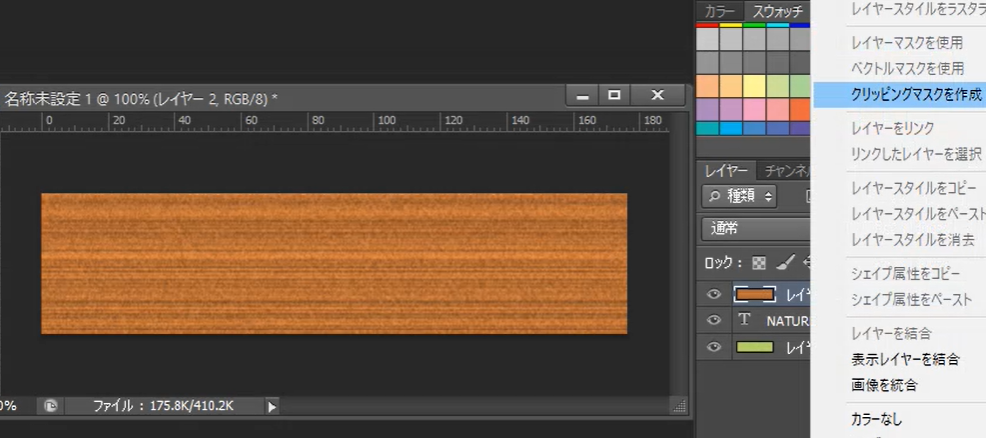Switch to the スウォッチ tab
Screen dimensions: 987x438
click(778, 11)
